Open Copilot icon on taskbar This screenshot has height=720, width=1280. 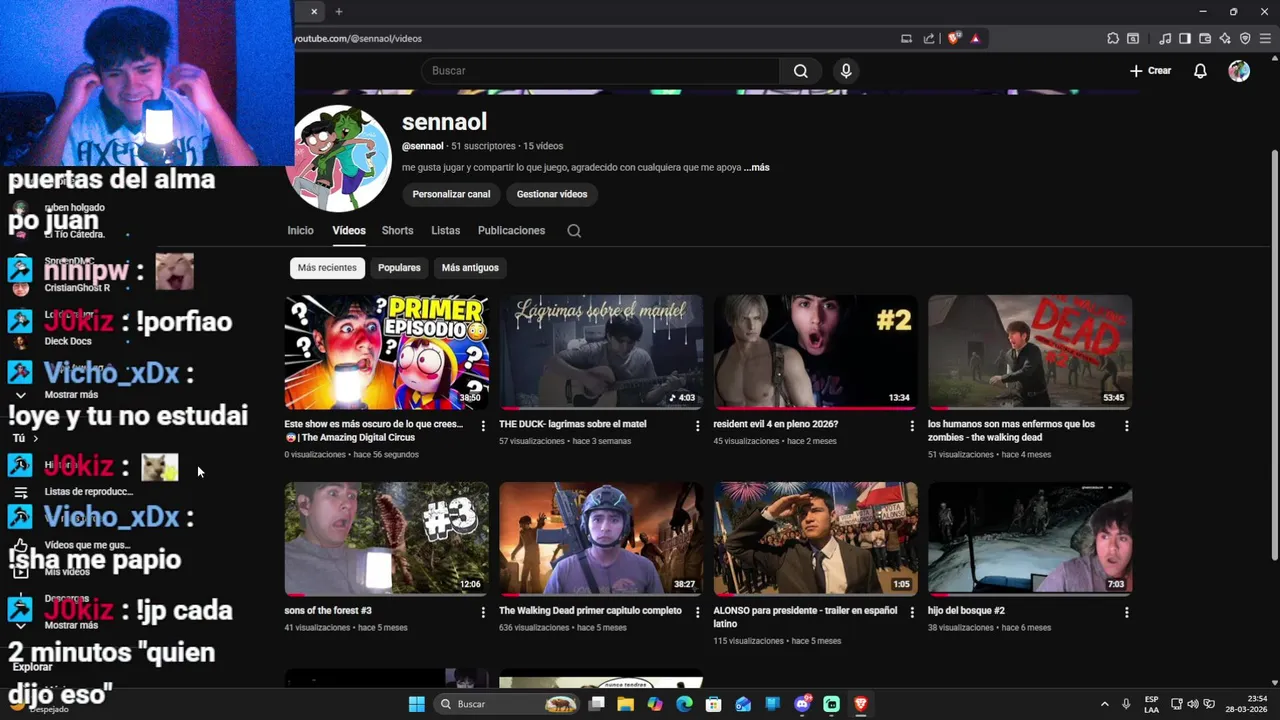(x=655, y=704)
